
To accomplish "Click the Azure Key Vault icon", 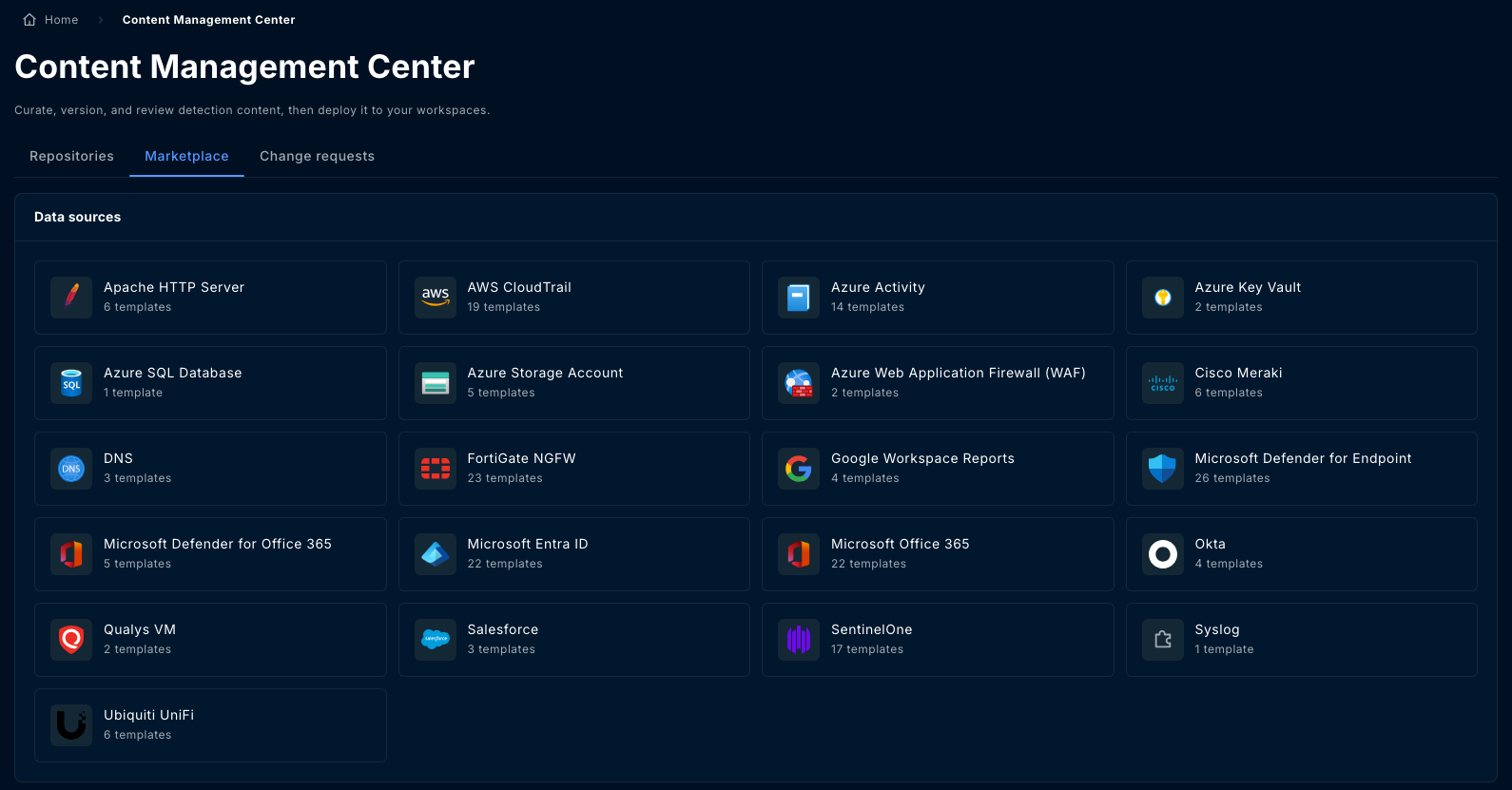I will [x=1163, y=298].
